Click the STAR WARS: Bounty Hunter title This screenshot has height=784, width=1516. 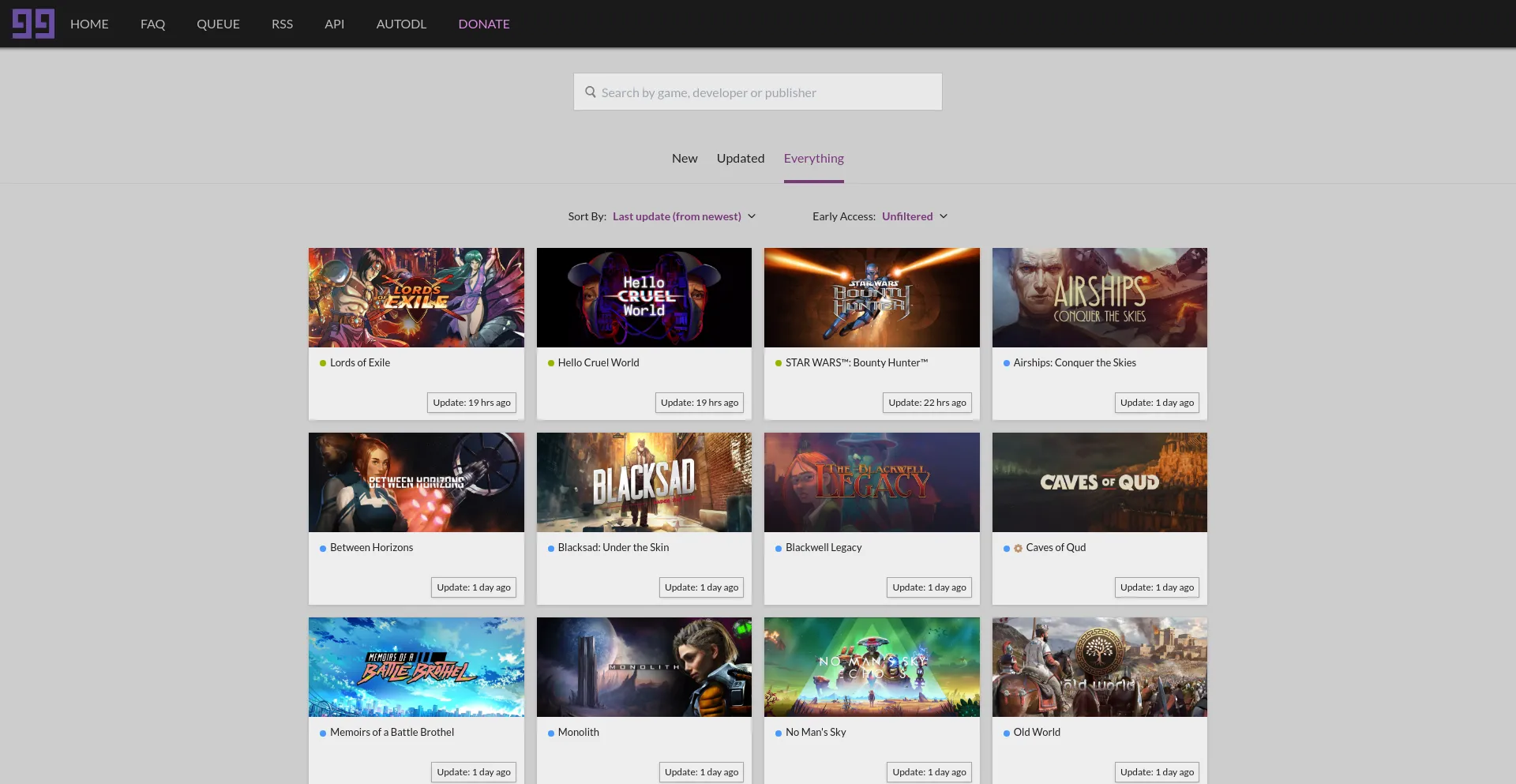coord(857,363)
